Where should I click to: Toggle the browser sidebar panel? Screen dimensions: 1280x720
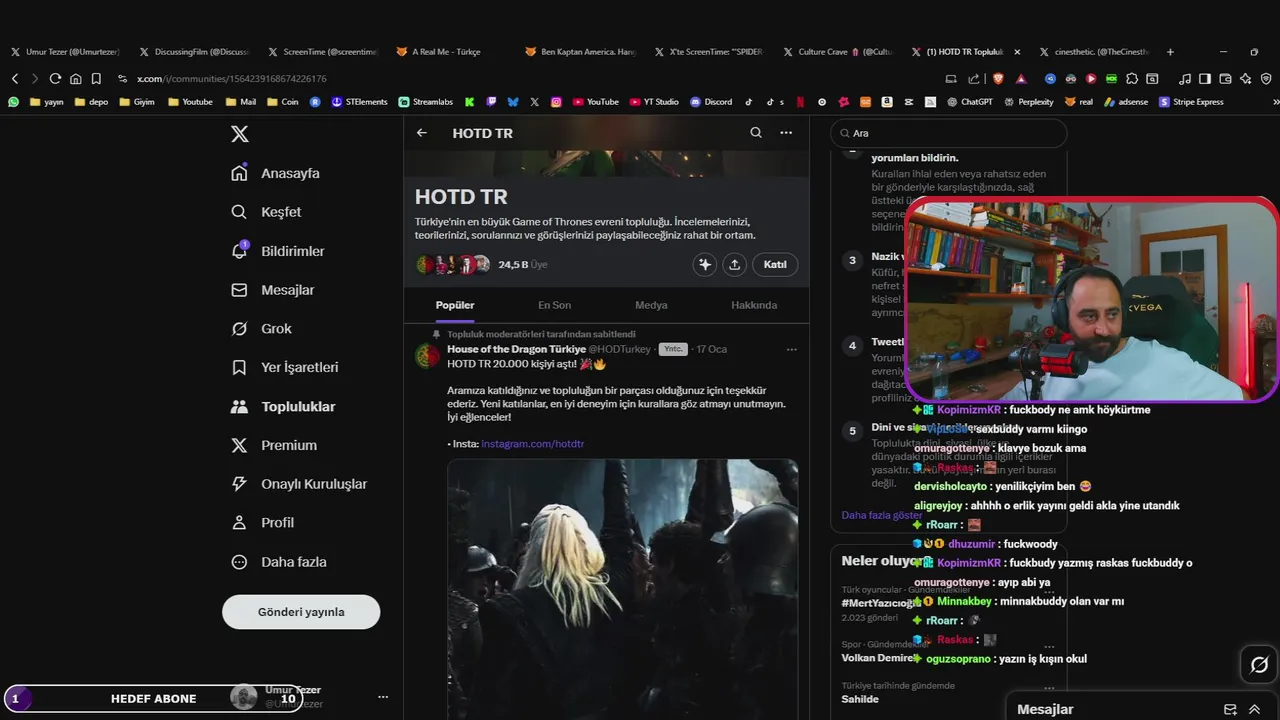click(x=1205, y=78)
